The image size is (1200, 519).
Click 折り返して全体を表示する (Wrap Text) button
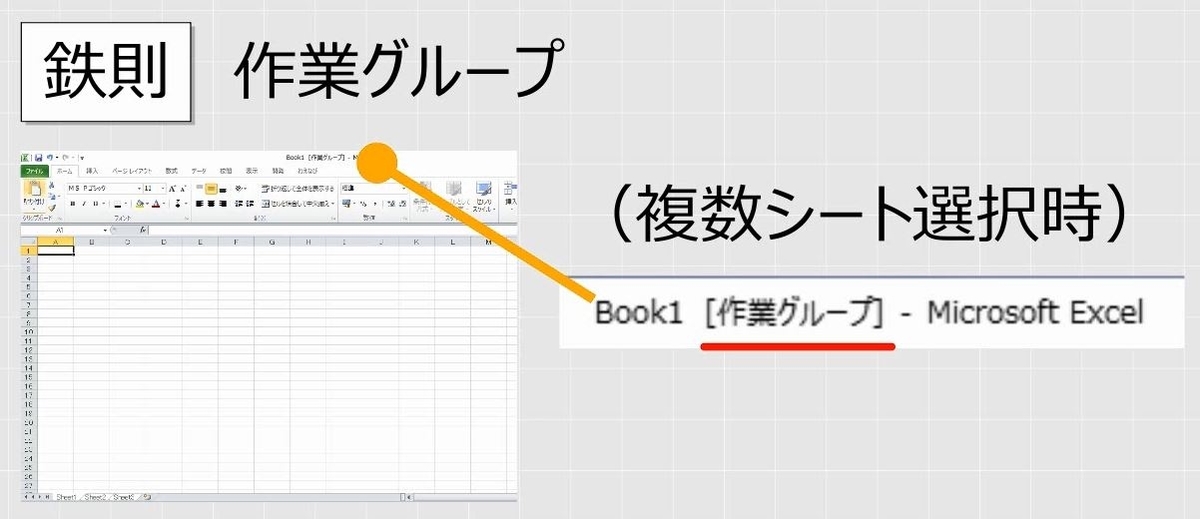pos(299,188)
